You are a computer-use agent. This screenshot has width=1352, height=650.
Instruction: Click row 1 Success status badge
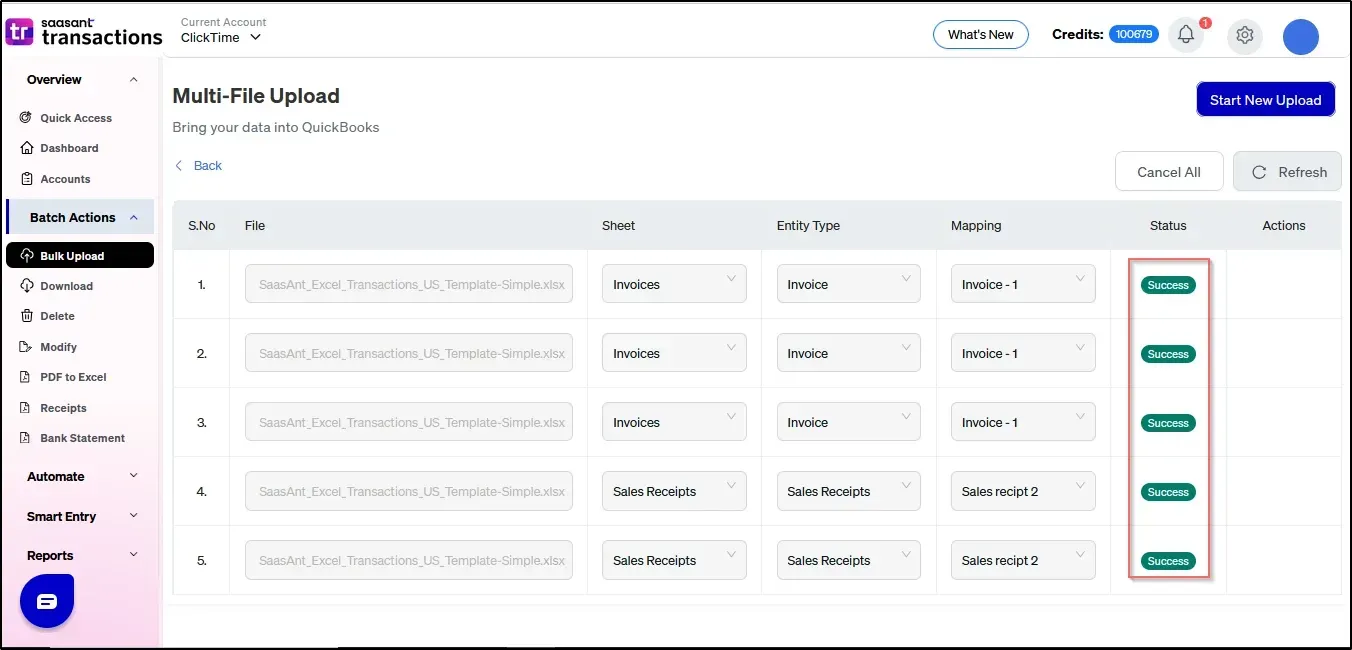click(x=1168, y=285)
